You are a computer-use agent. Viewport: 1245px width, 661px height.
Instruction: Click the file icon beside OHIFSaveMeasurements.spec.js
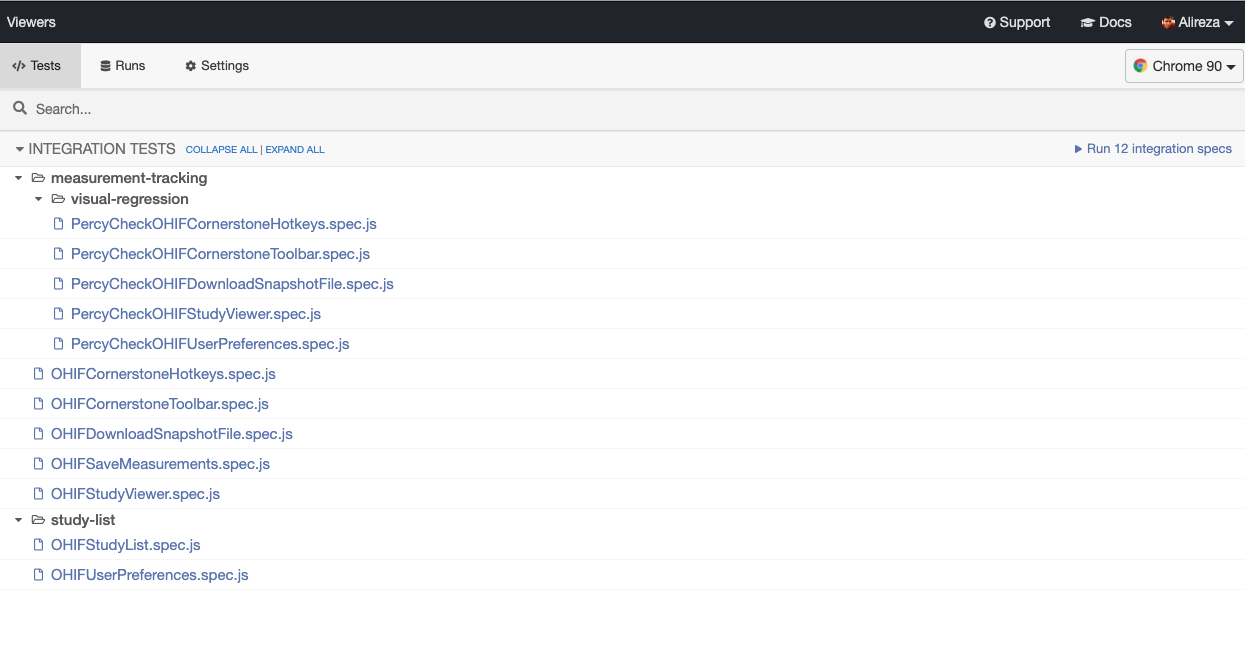tap(39, 464)
